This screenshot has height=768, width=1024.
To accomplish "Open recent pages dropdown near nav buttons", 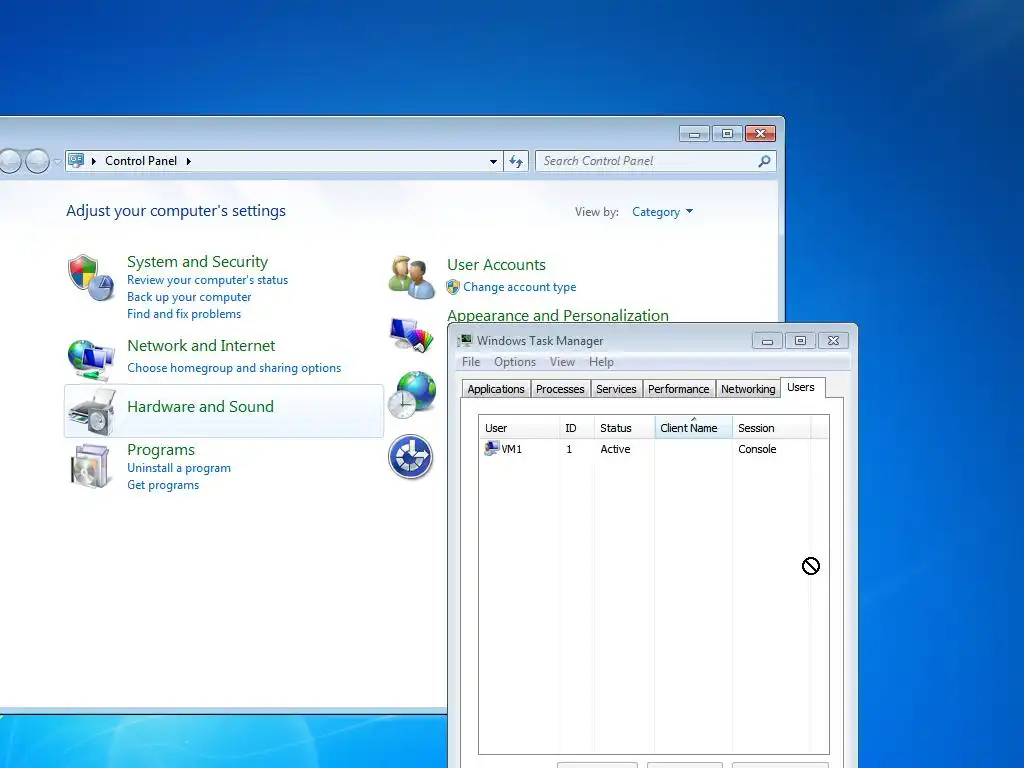I will pyautogui.click(x=57, y=161).
